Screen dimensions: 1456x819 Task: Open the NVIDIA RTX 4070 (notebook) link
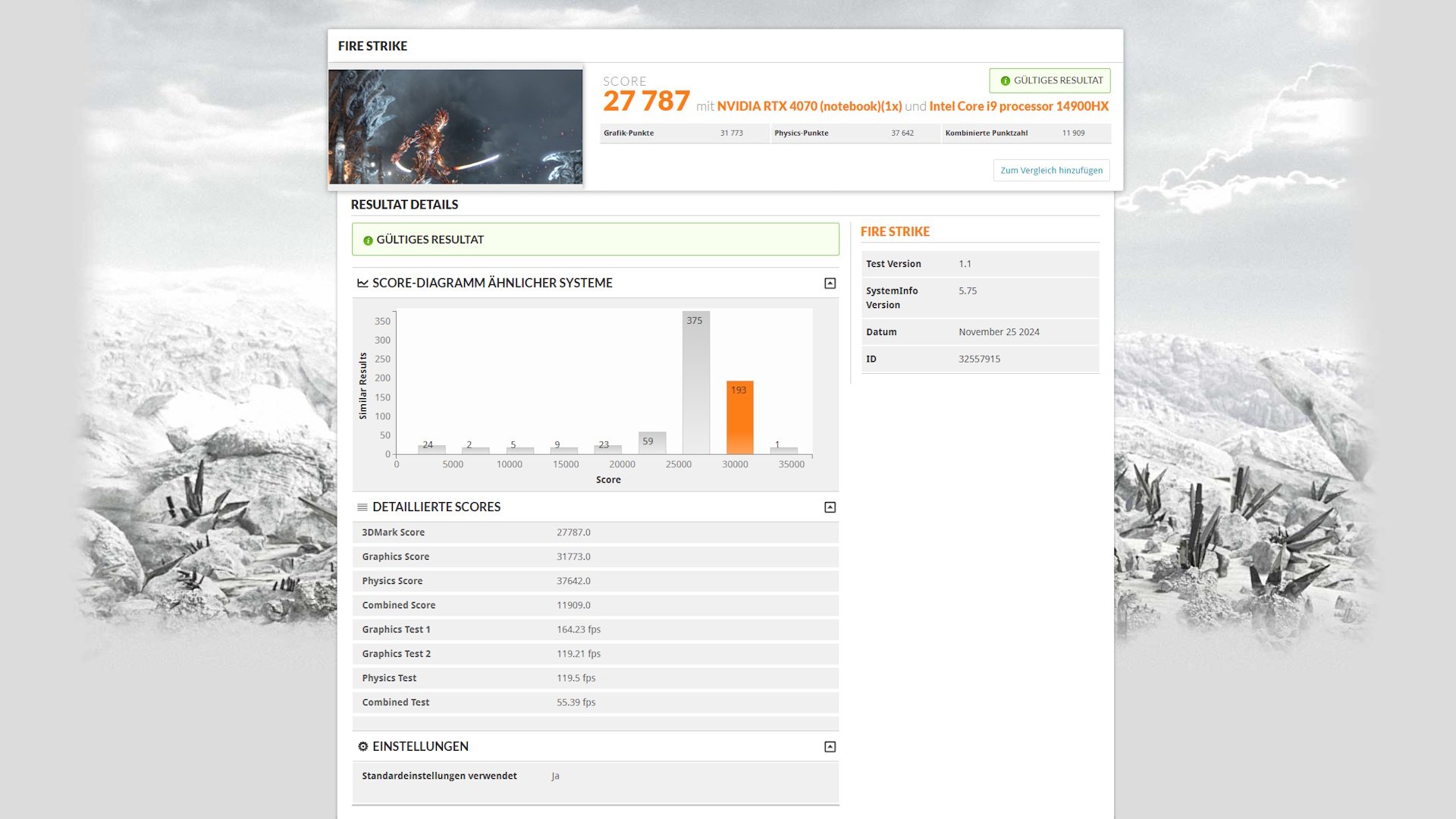coord(809,106)
